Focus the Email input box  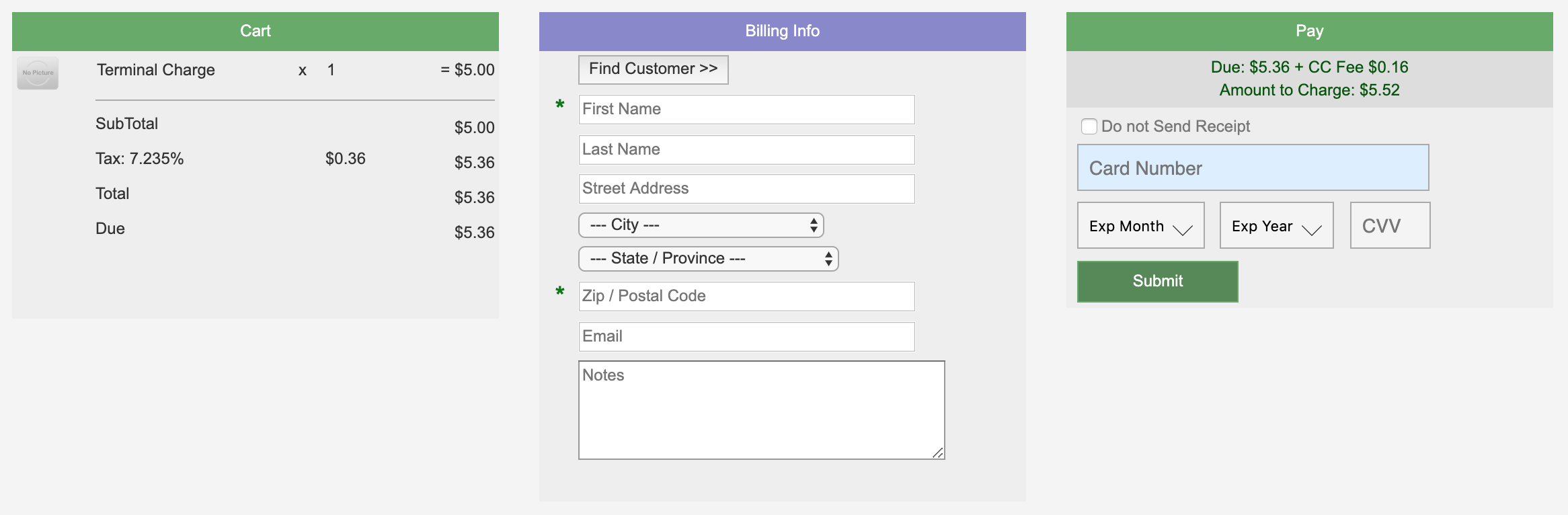[x=746, y=337]
